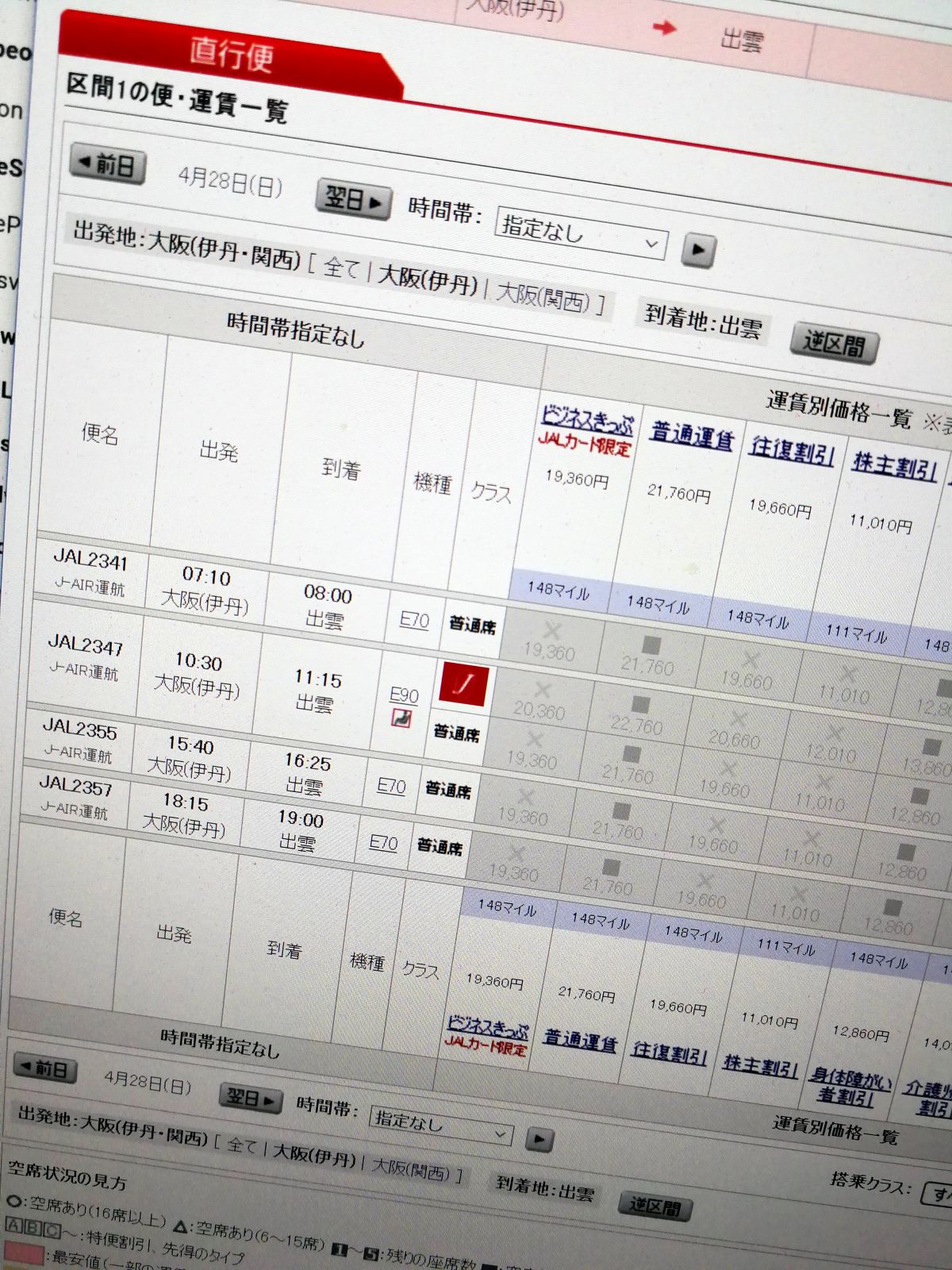Open E70 aircraft link for JAL2357

coord(383,843)
